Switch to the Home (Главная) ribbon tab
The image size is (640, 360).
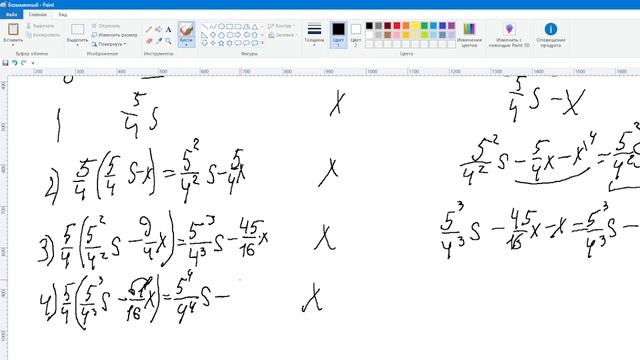38,14
